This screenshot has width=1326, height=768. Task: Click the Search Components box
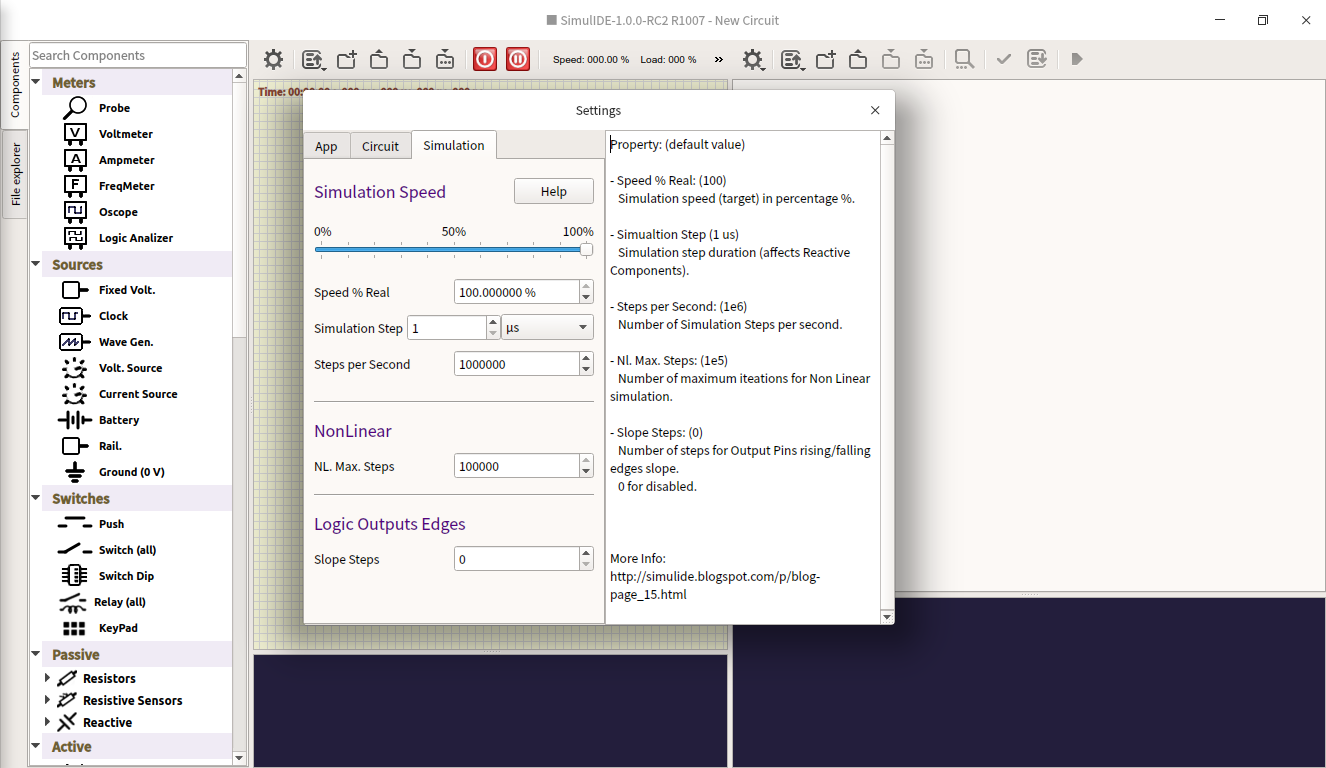pyautogui.click(x=137, y=56)
